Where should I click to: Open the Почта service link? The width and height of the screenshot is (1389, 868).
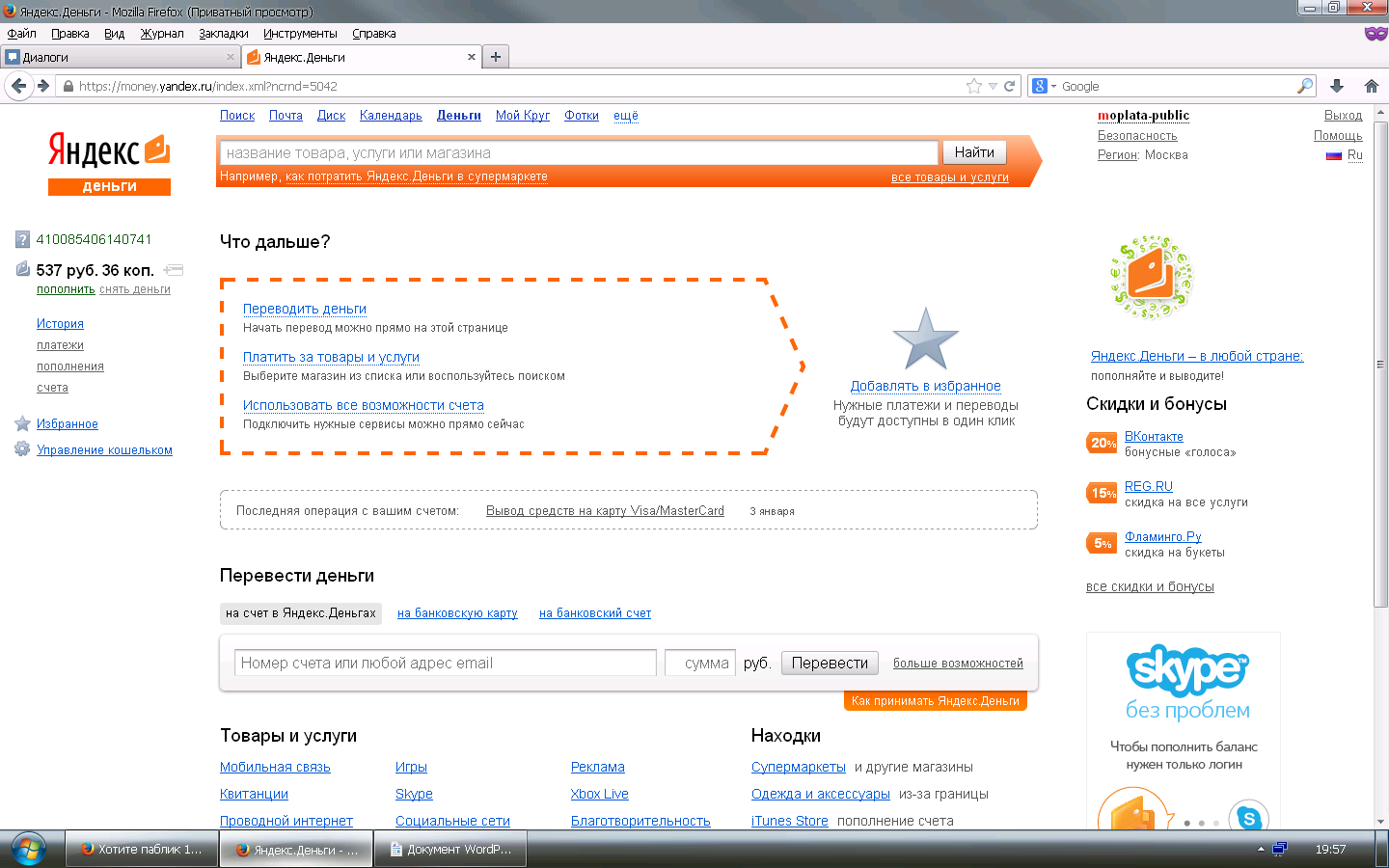tap(286, 115)
